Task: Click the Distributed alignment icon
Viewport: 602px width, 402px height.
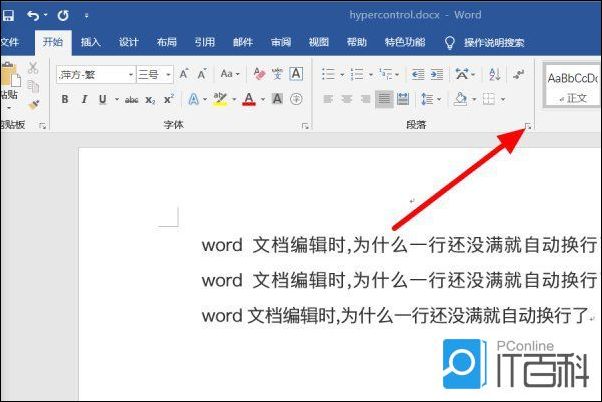Action: coord(403,99)
